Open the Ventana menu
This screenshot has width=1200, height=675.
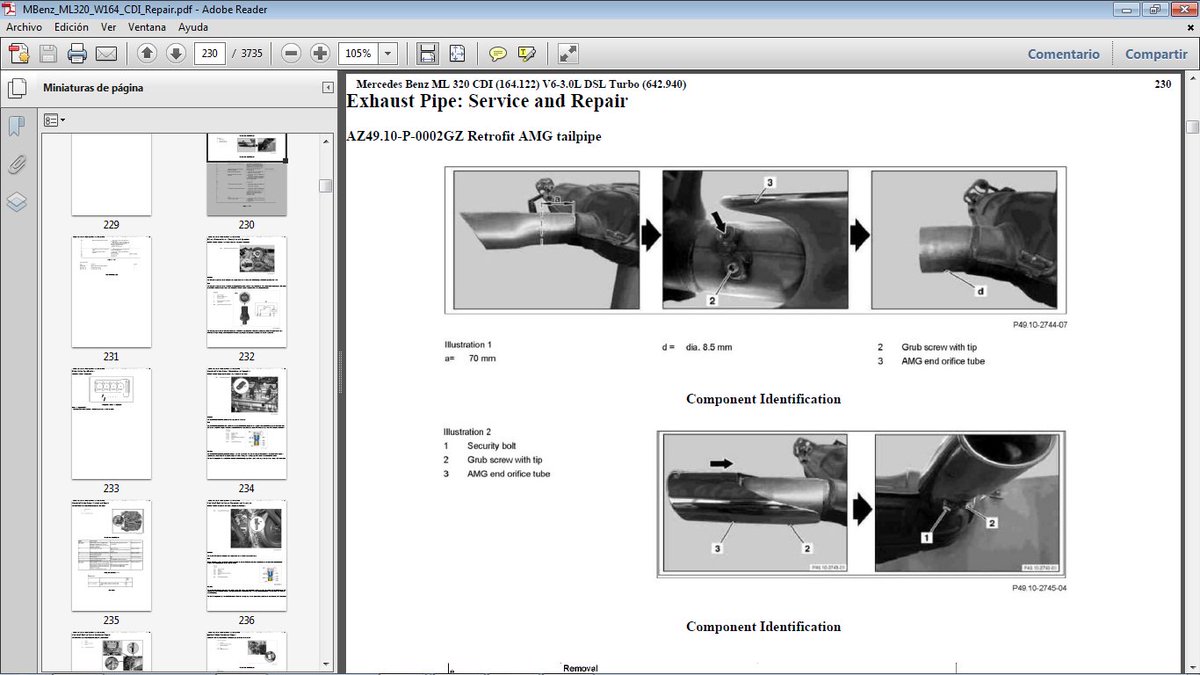coord(148,28)
